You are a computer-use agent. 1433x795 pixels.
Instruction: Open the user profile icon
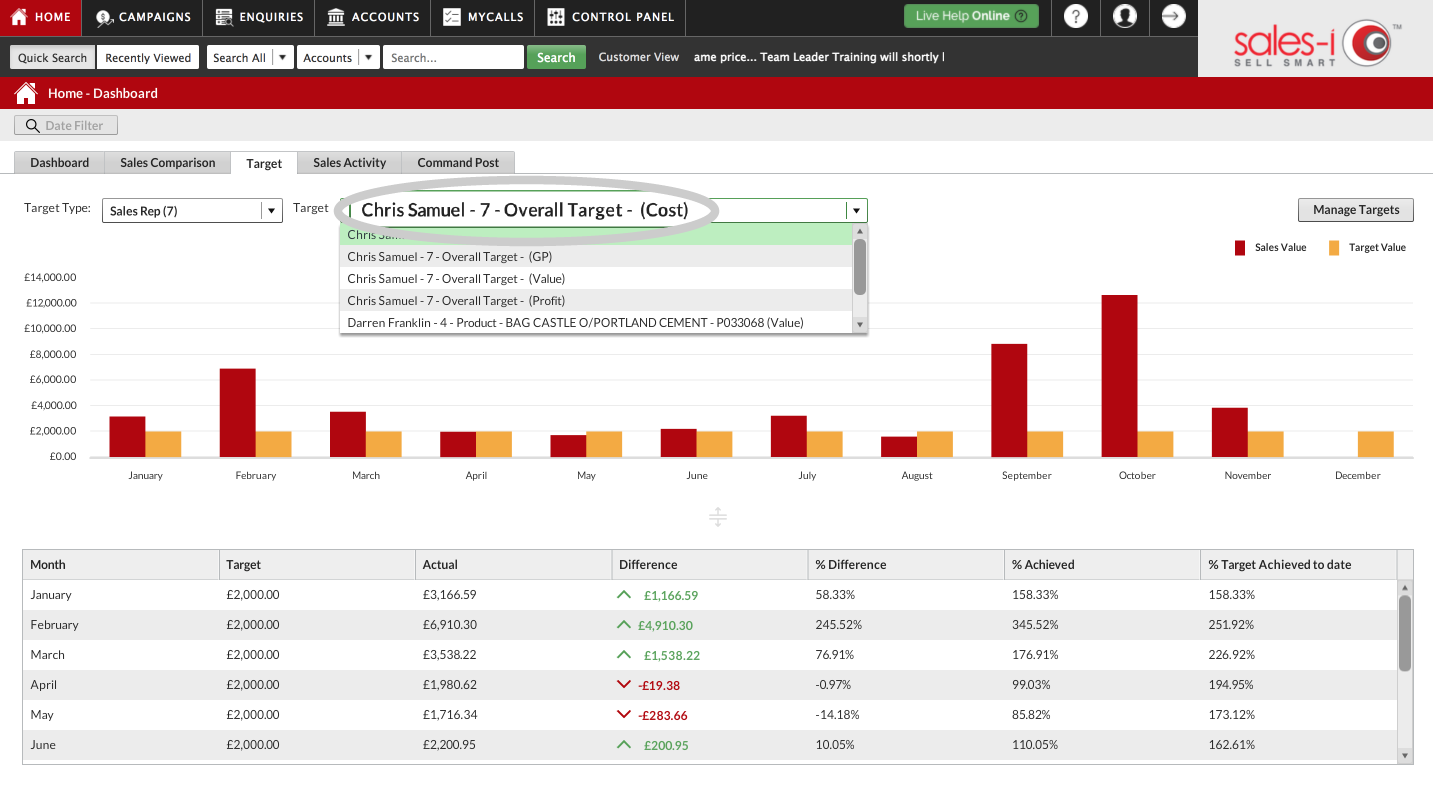click(x=1125, y=16)
